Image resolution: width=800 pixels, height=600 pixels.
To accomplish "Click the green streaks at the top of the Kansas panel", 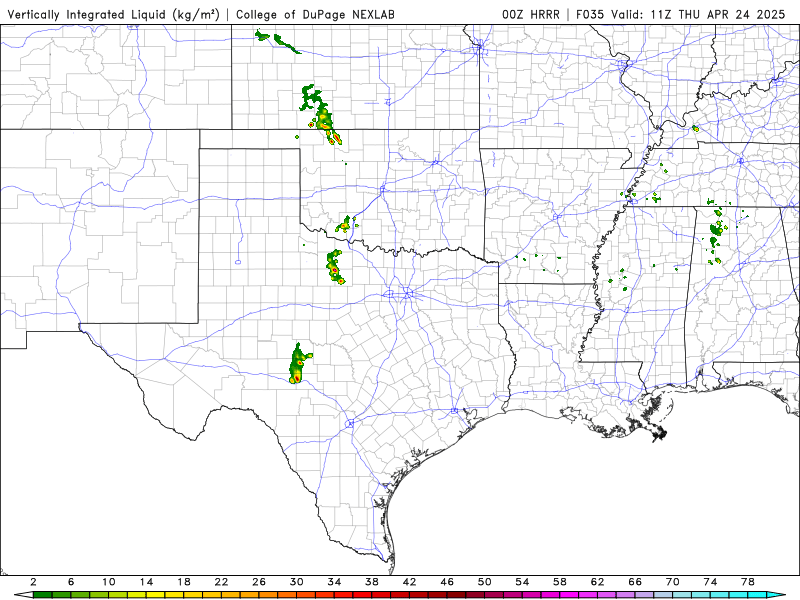I will (277, 41).
